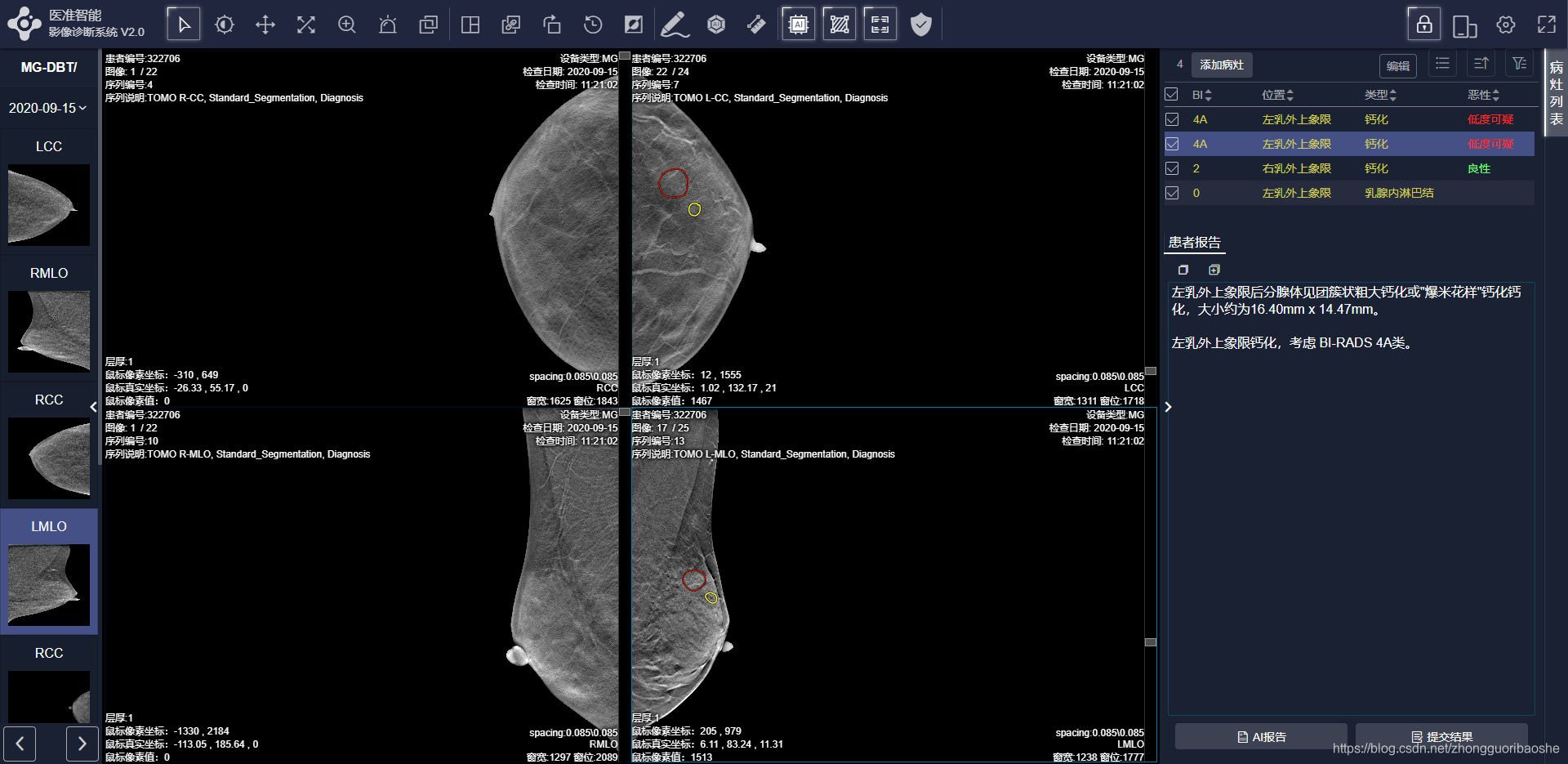Select the RMLO thumbnail image

point(49,332)
